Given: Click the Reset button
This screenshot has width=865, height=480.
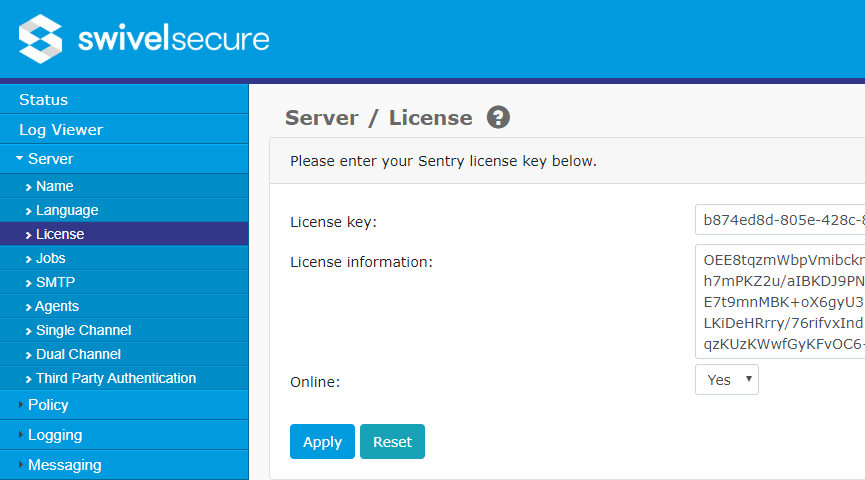Looking at the screenshot, I should [392, 441].
